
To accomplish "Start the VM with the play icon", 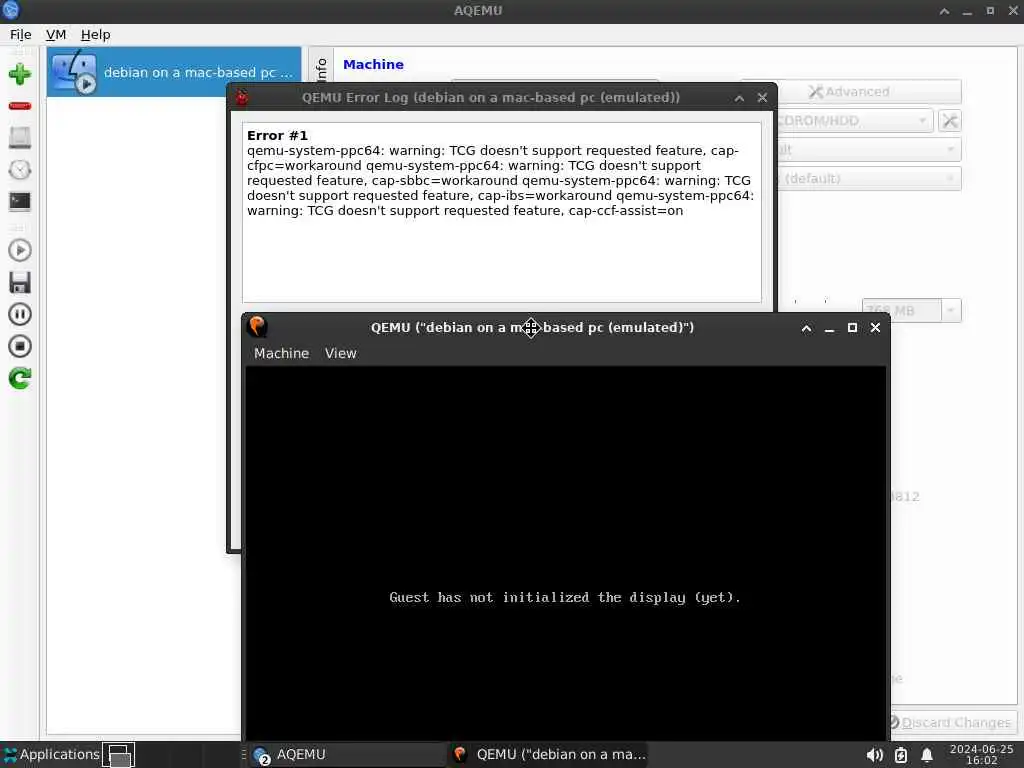I will [x=20, y=250].
